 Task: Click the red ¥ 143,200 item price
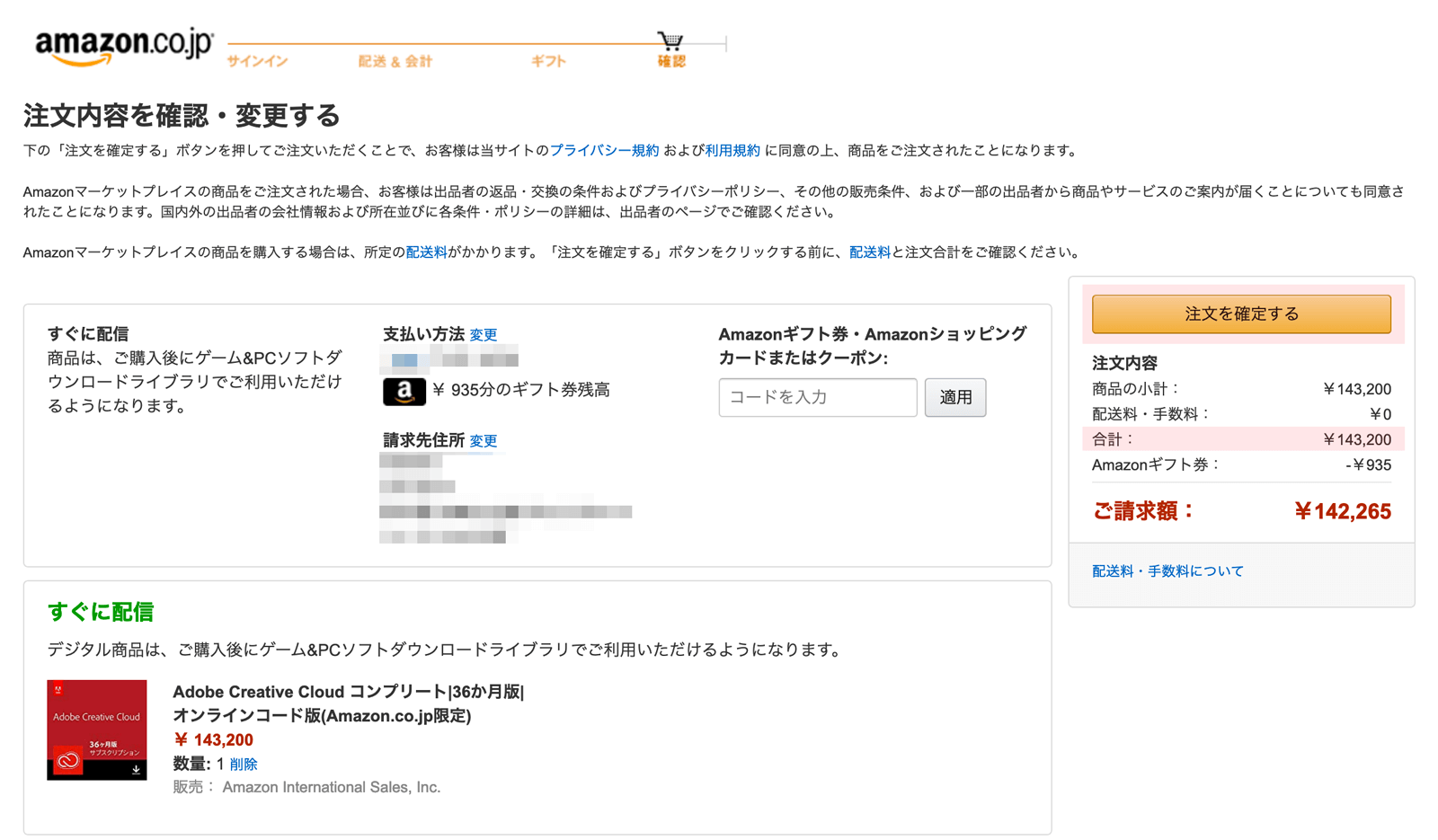point(213,740)
